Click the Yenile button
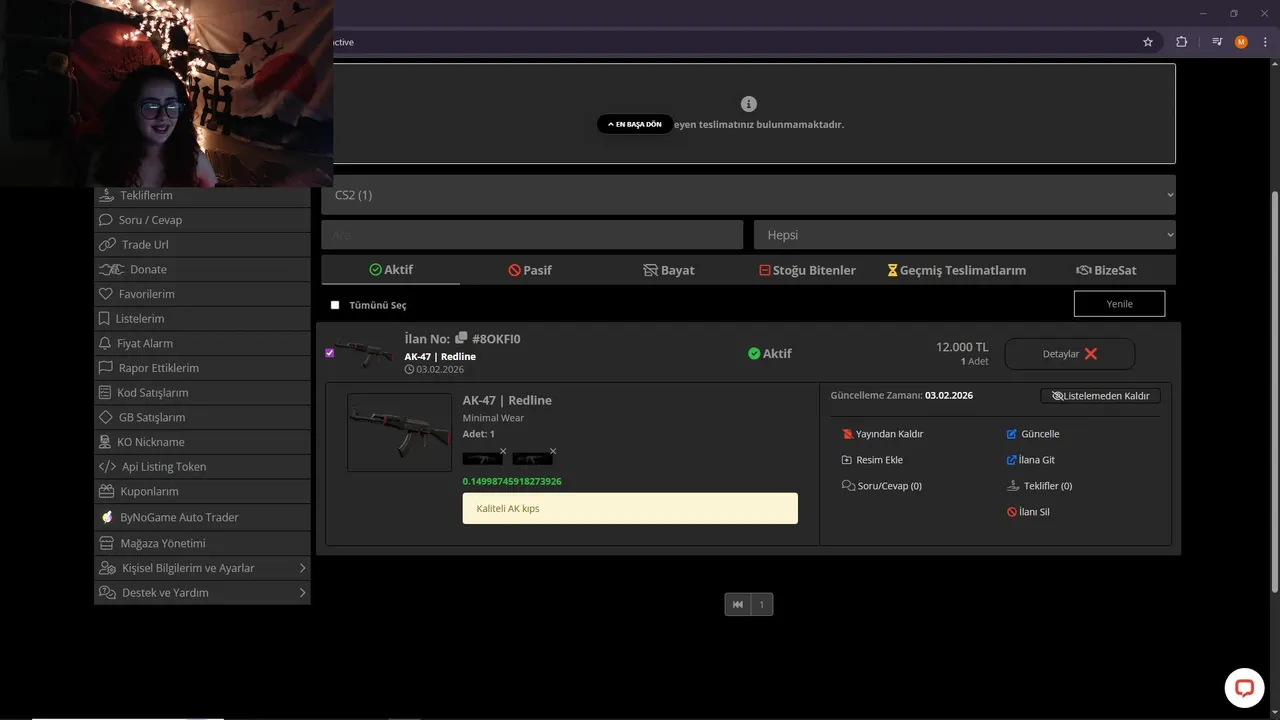 [1119, 304]
